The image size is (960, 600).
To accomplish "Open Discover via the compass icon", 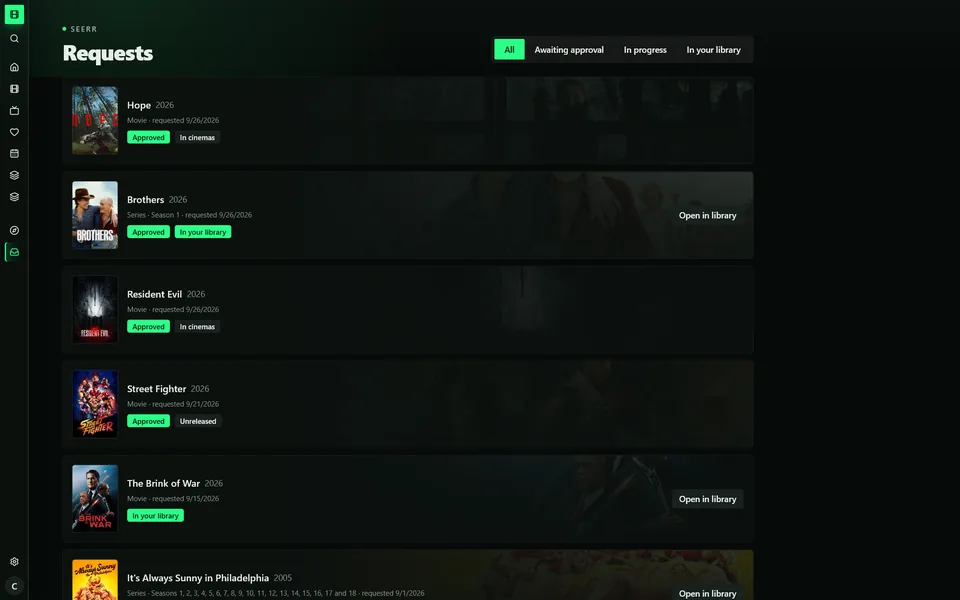I will [14, 230].
